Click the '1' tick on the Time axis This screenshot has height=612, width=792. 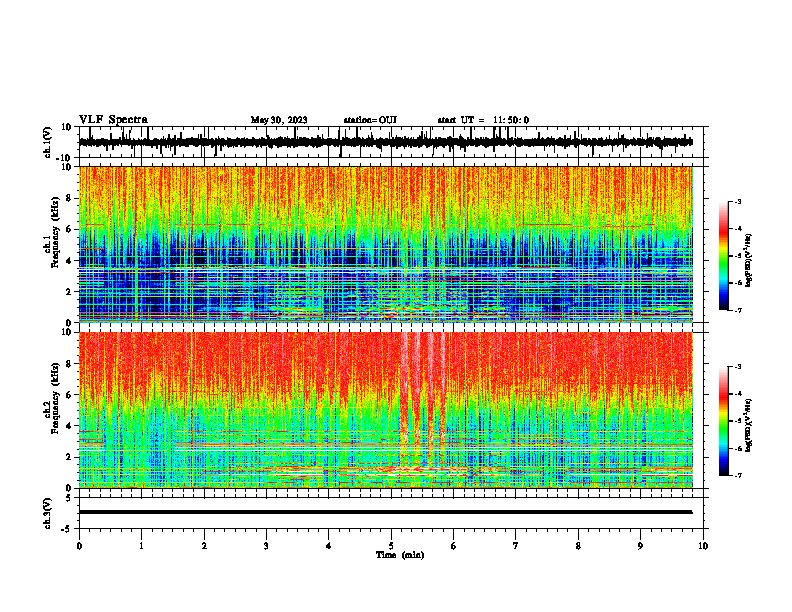[142, 546]
